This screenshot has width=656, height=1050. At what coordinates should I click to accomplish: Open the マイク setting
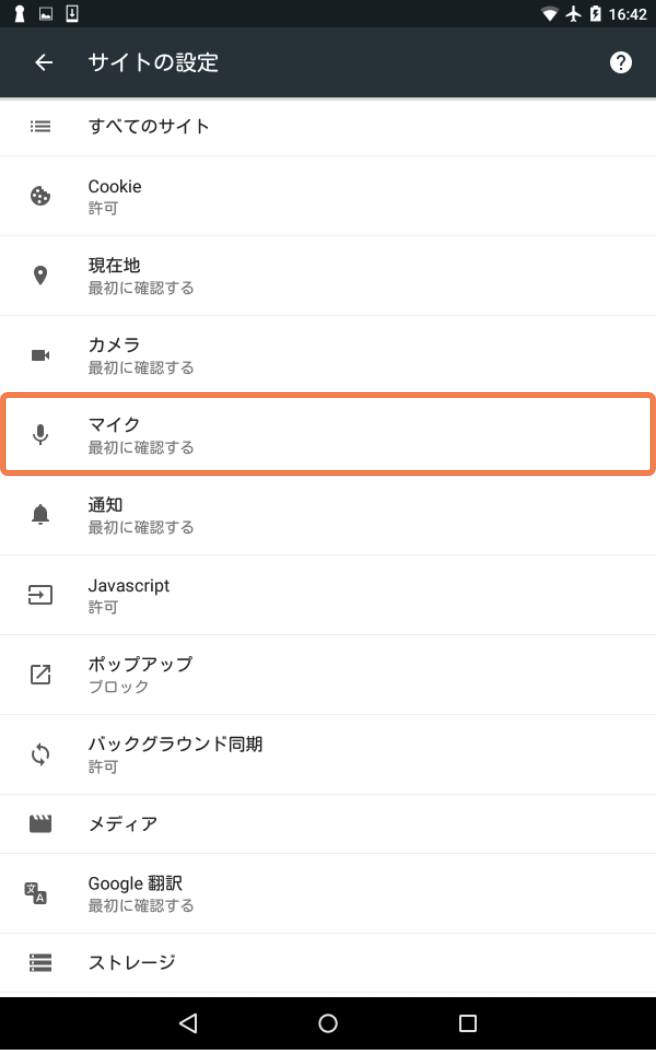(x=328, y=435)
